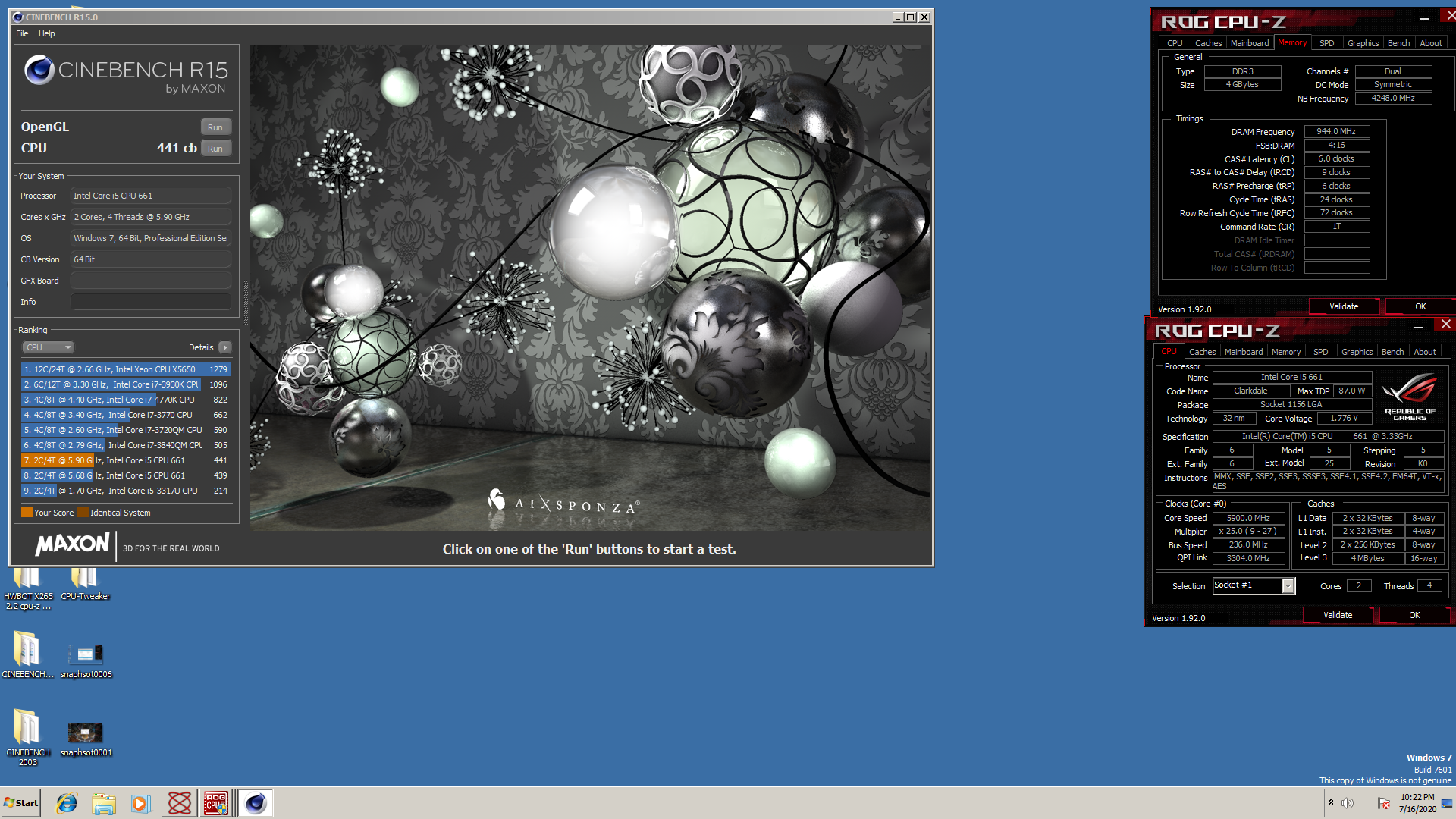
Task: Expand ranking Details arrow button
Action: coord(225,347)
